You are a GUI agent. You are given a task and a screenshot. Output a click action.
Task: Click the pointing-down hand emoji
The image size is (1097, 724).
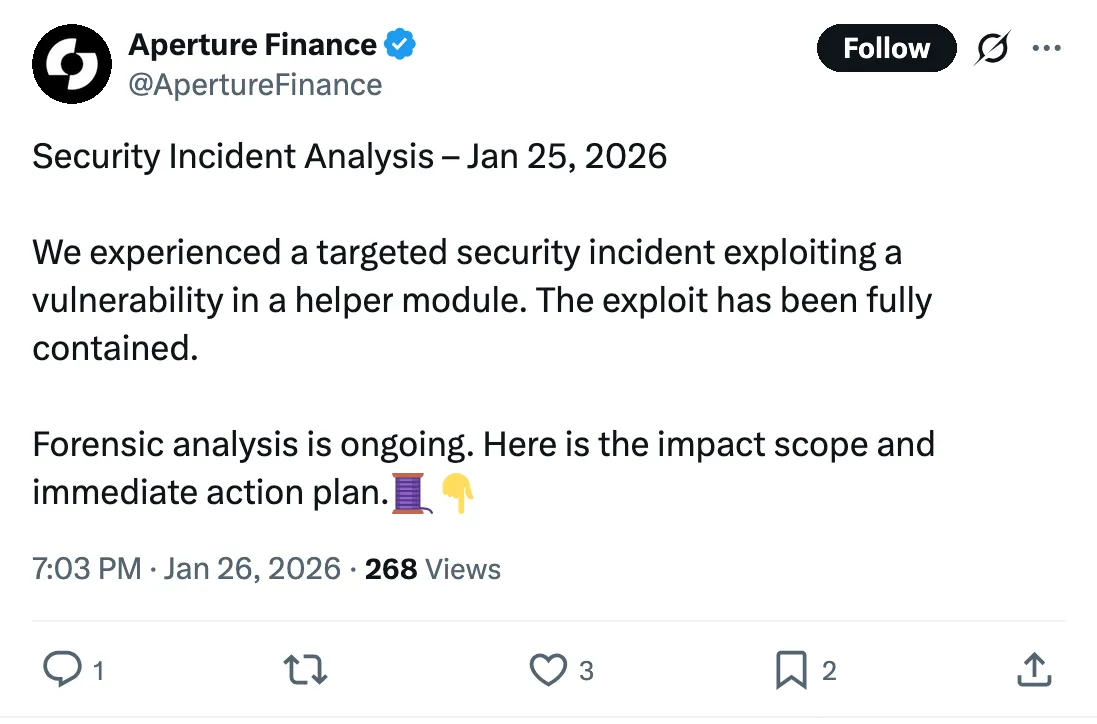pyautogui.click(x=456, y=493)
